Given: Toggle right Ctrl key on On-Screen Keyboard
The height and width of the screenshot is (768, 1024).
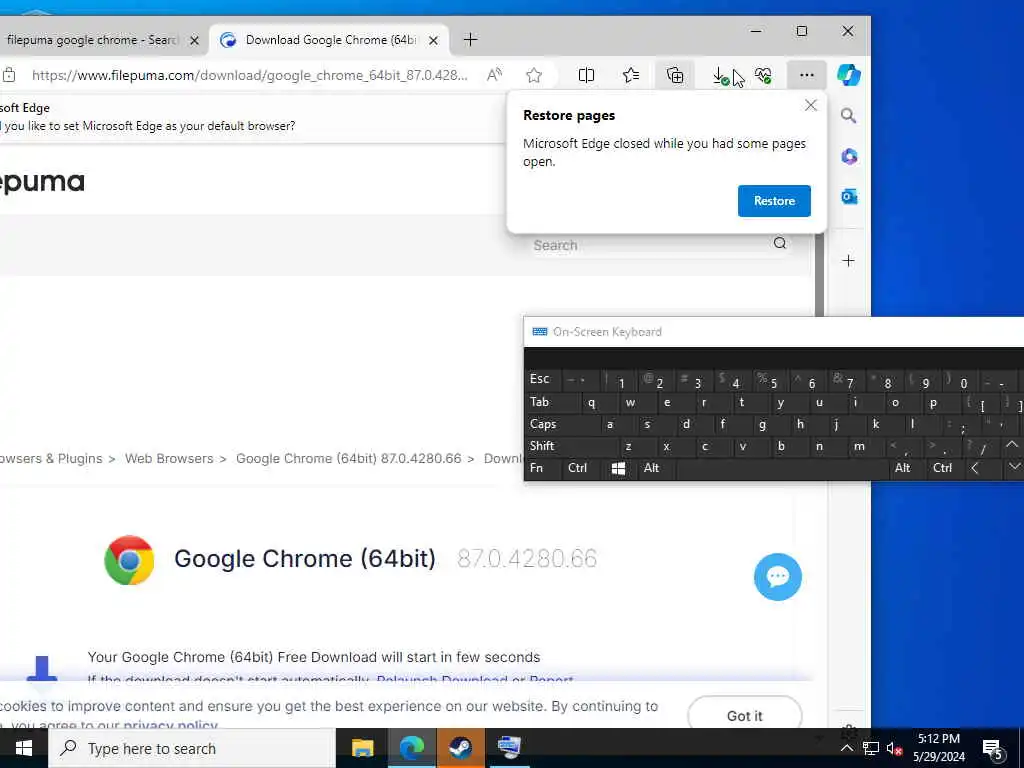Looking at the screenshot, I should pyautogui.click(x=945, y=468).
